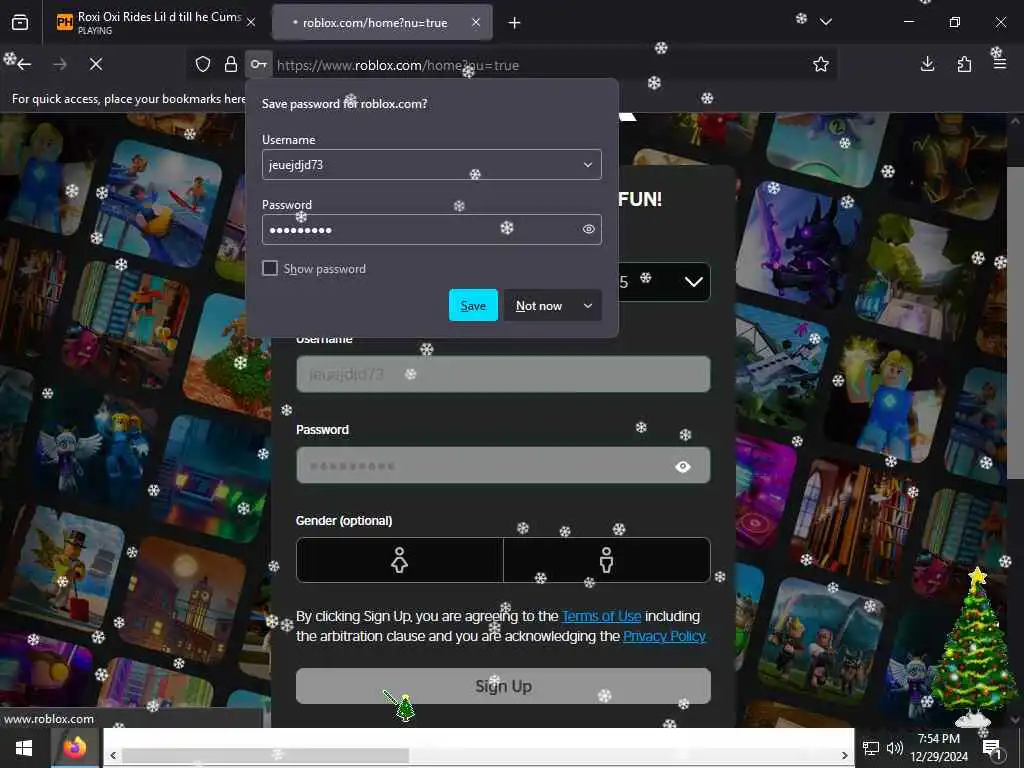Close the roblox.com tab

point(476,22)
